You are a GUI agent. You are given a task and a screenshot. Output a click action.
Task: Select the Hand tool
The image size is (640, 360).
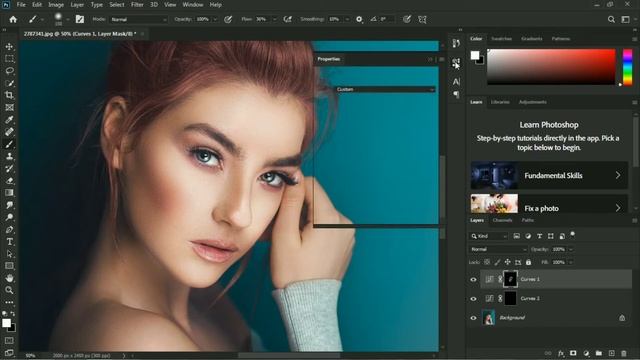9,278
